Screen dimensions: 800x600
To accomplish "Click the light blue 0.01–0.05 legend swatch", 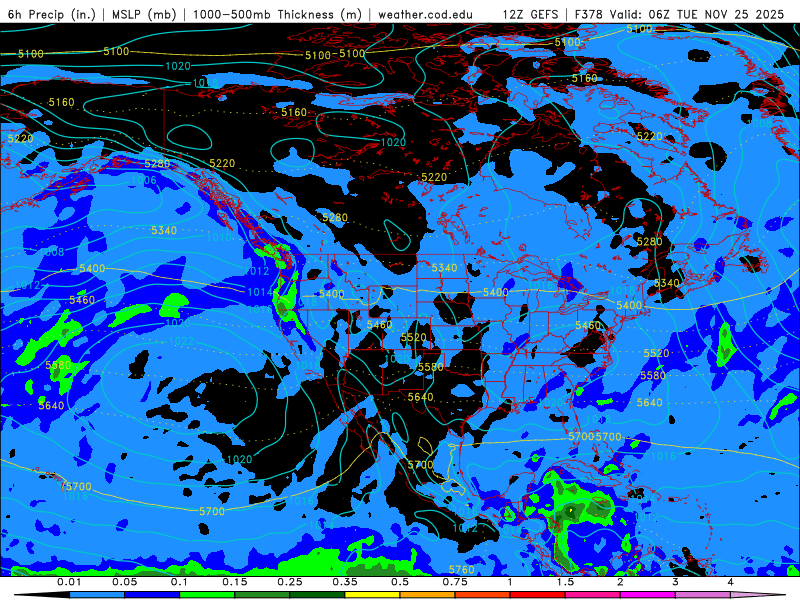I will click(x=97, y=595).
